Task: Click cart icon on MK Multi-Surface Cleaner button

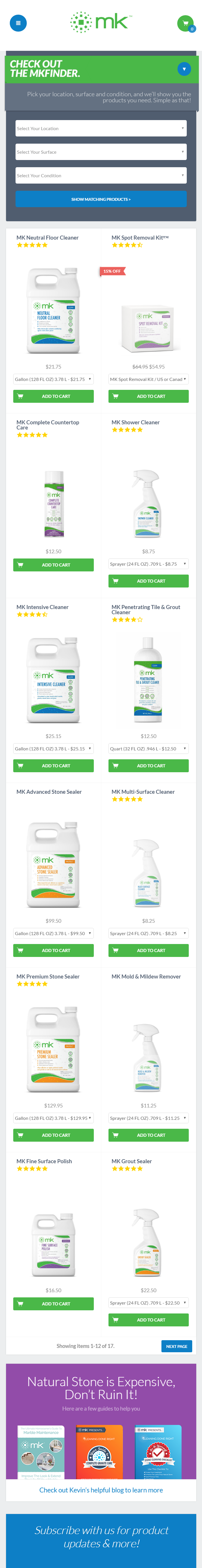Action: pyautogui.click(x=115, y=950)
